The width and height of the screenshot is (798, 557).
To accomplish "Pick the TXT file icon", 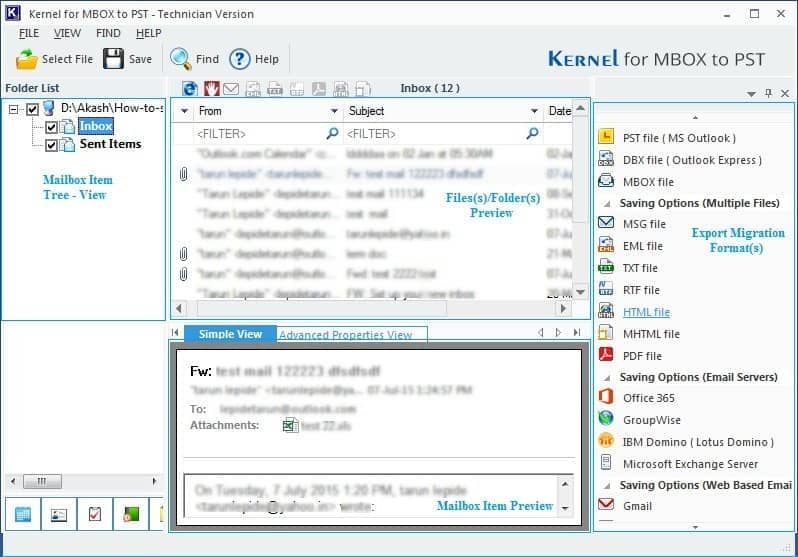I will [606, 267].
